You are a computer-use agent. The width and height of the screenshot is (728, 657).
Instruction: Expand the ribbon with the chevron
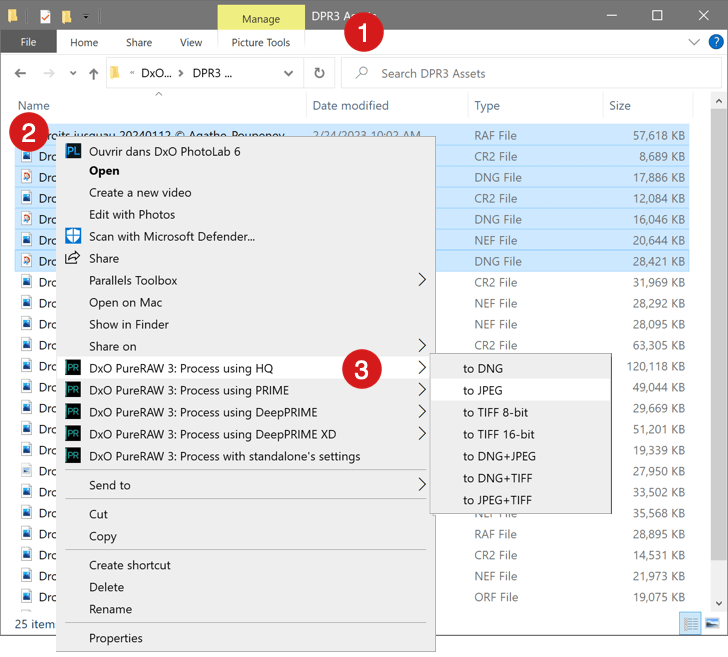click(x=694, y=42)
